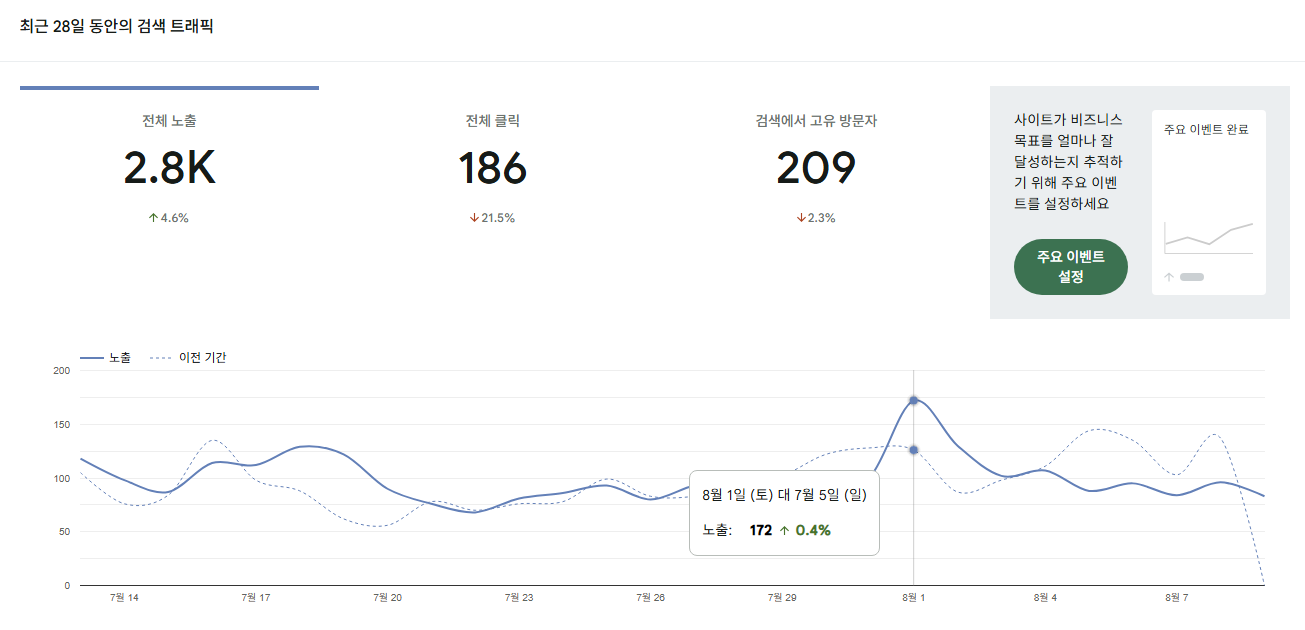1305x630 pixels.
Task: Click the lower previous-period point at 8월 1
Action: (x=914, y=450)
